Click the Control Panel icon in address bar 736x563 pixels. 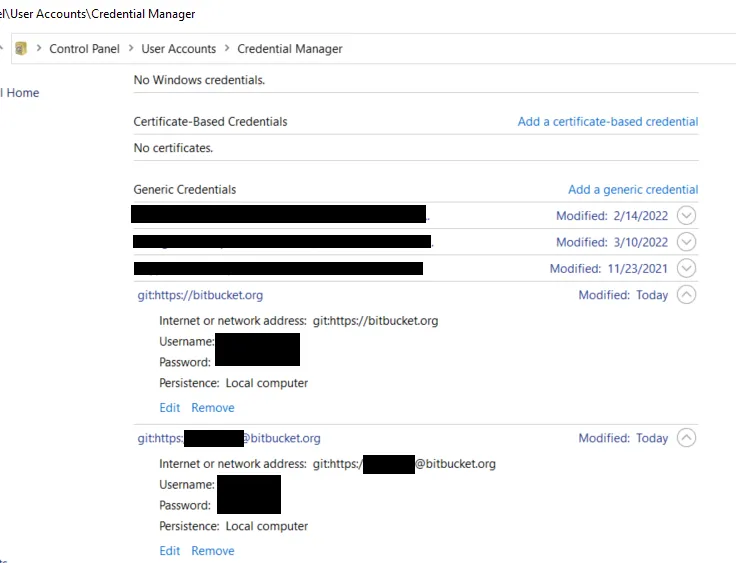[x=21, y=48]
